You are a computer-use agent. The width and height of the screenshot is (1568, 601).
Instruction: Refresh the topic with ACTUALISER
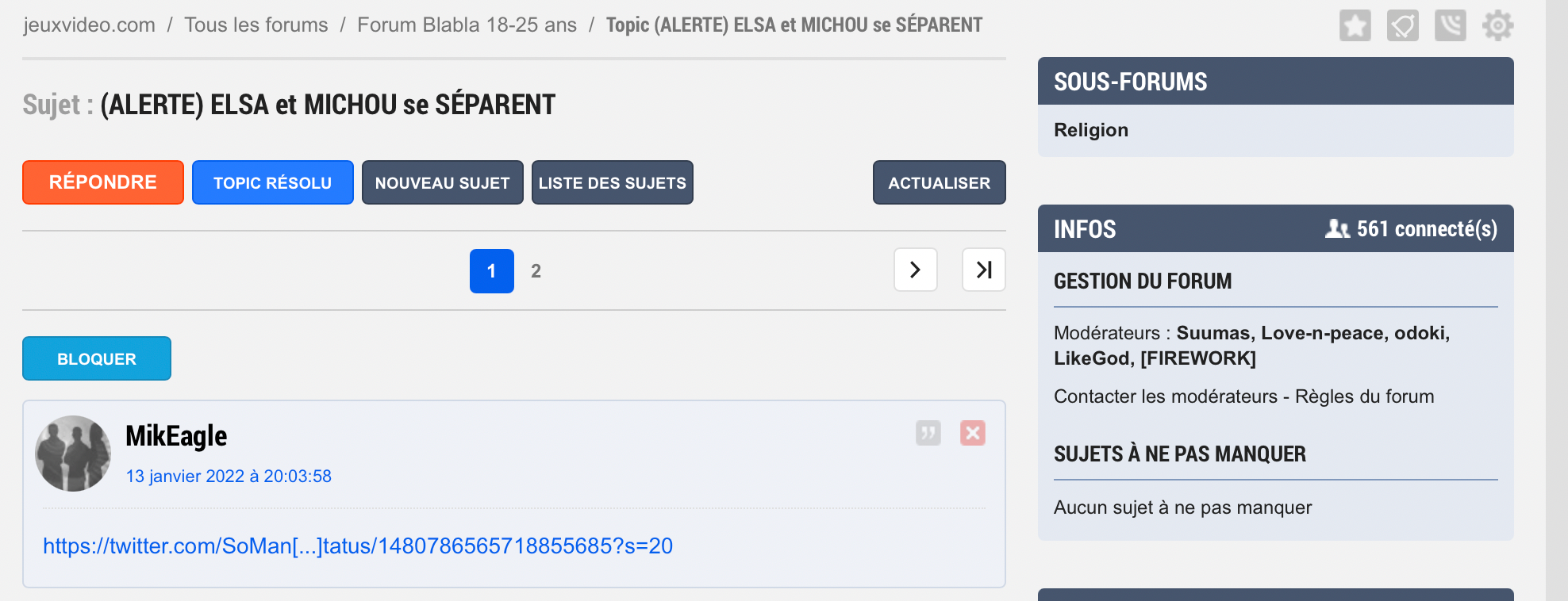(x=939, y=183)
